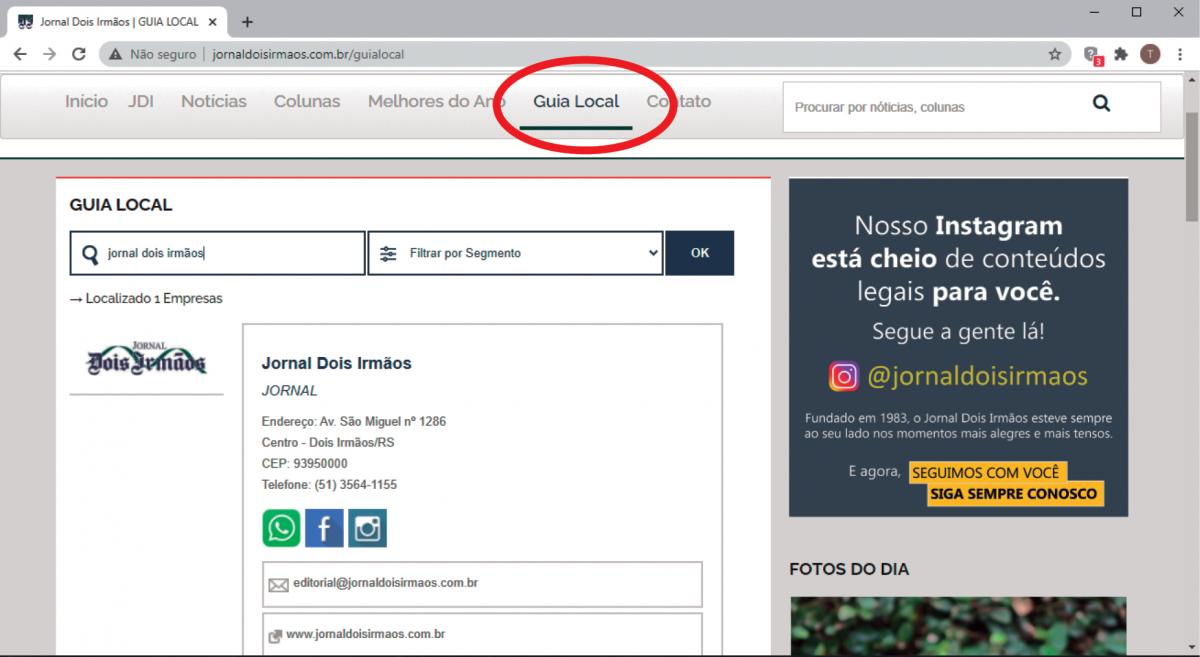The height and width of the screenshot is (657, 1200).
Task: Open the Contato menu item
Action: [x=679, y=101]
